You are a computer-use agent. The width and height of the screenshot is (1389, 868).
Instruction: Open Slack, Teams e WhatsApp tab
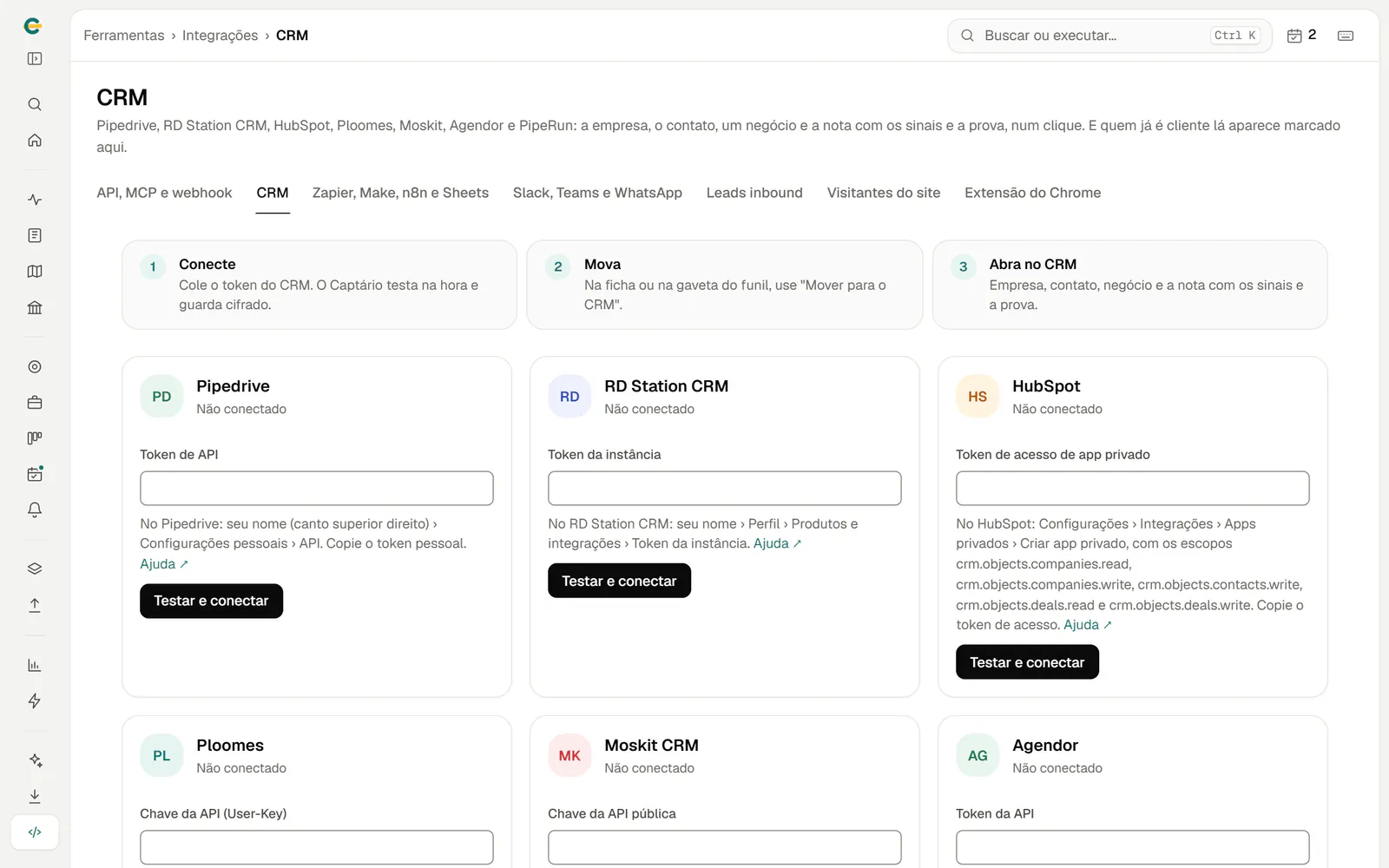(597, 193)
